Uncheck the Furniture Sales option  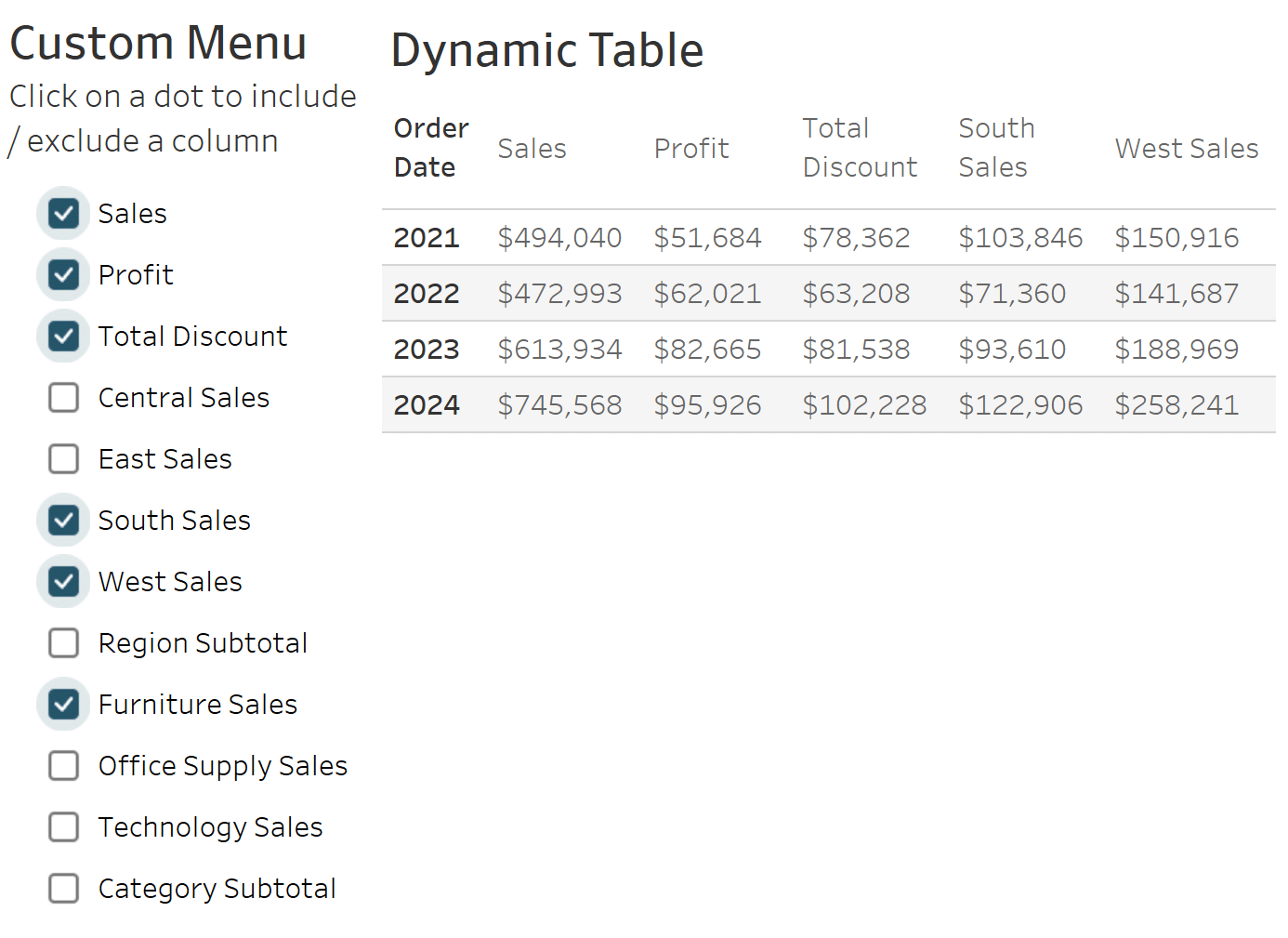(62, 704)
